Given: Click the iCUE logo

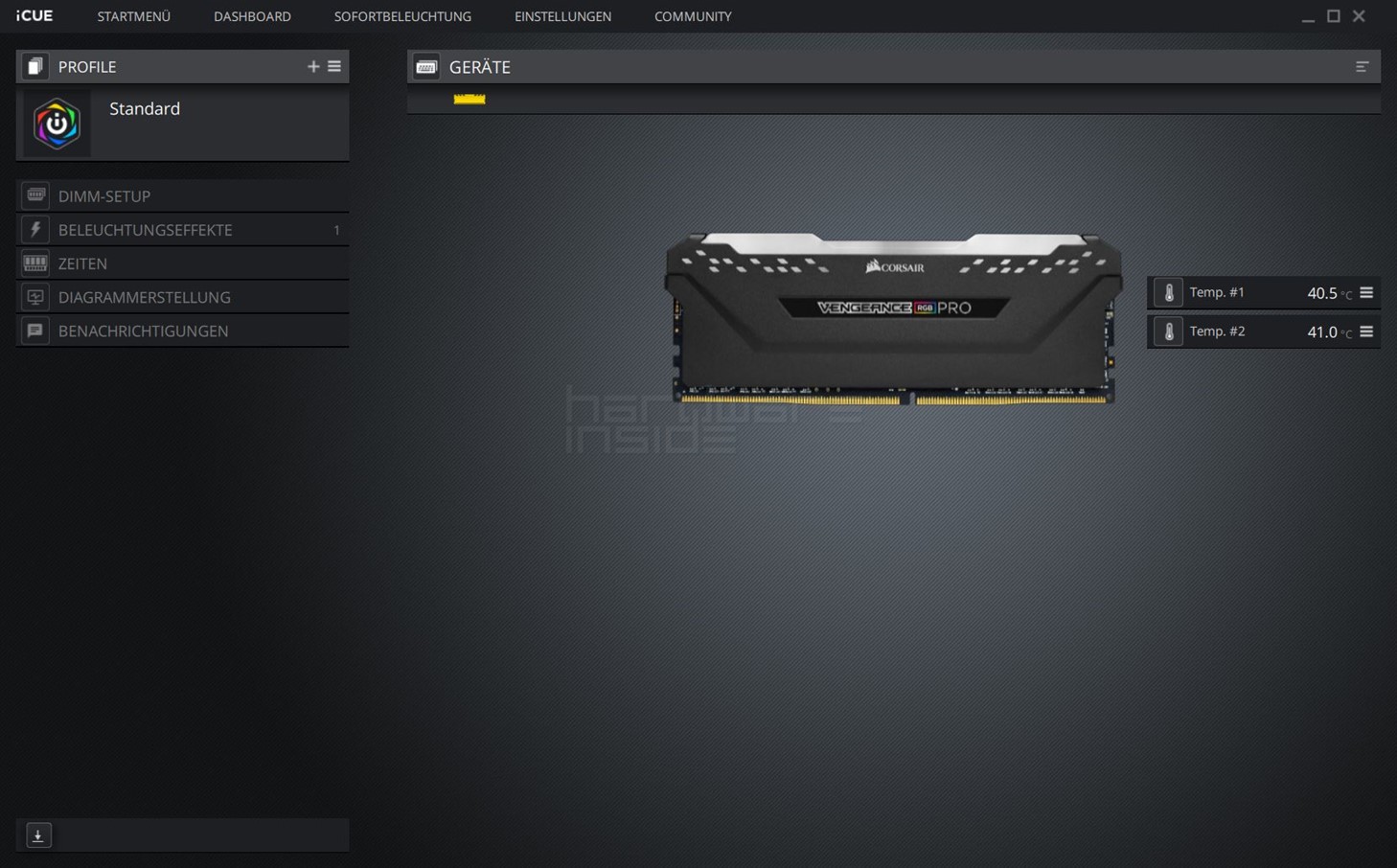Looking at the screenshot, I should coord(34,15).
